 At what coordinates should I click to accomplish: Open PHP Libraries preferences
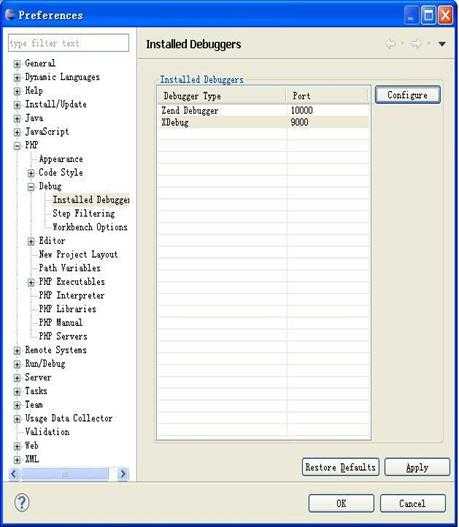(68, 309)
